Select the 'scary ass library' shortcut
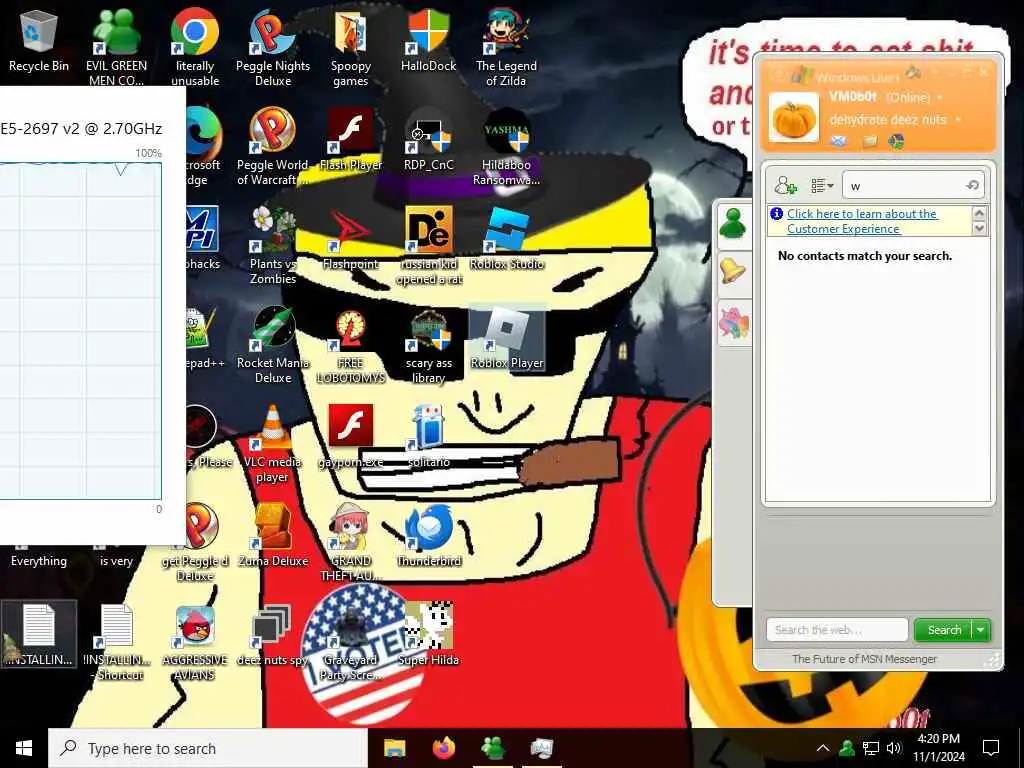 click(x=428, y=345)
